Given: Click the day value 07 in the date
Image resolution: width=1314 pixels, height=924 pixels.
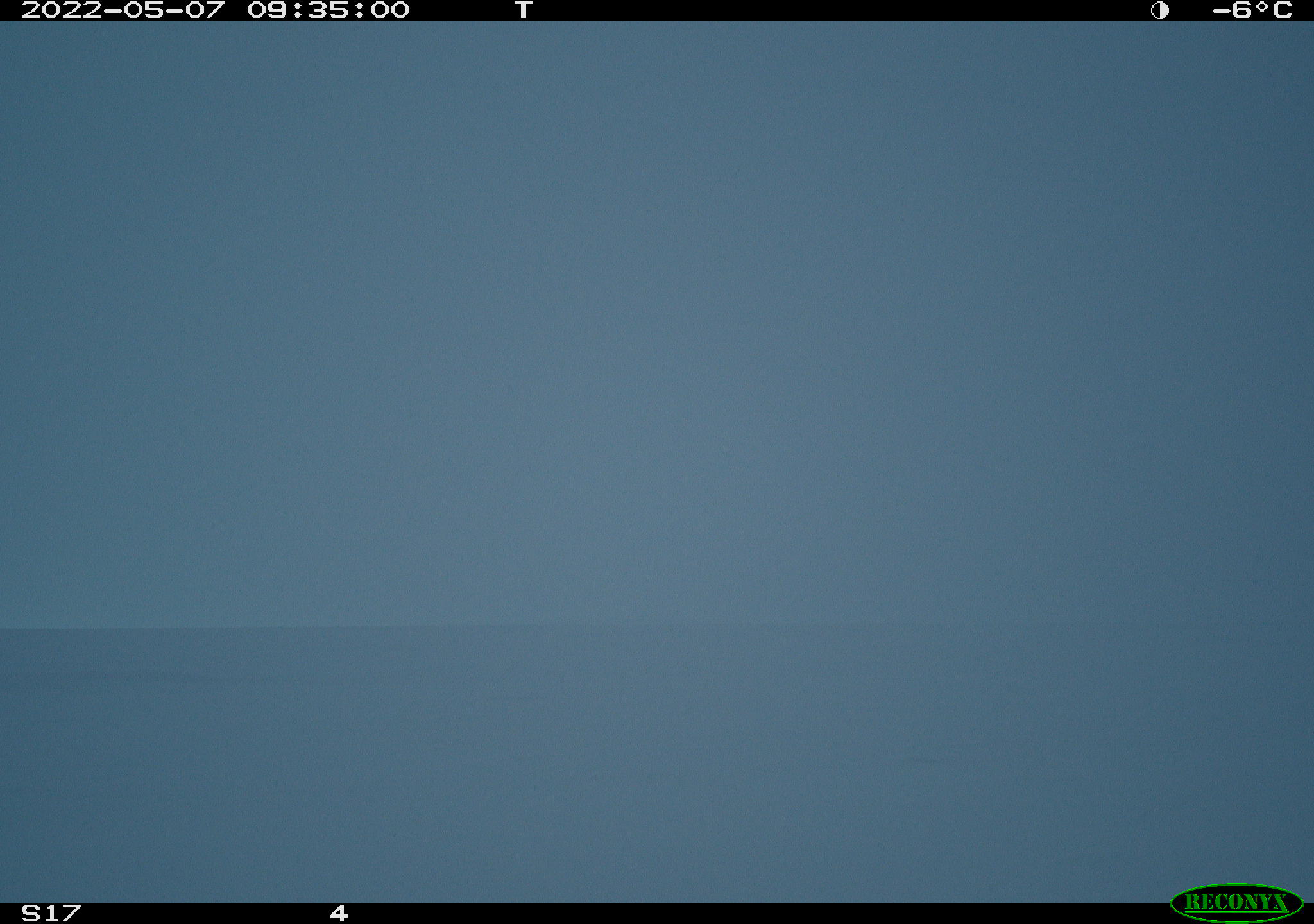Looking at the screenshot, I should click(x=205, y=10).
